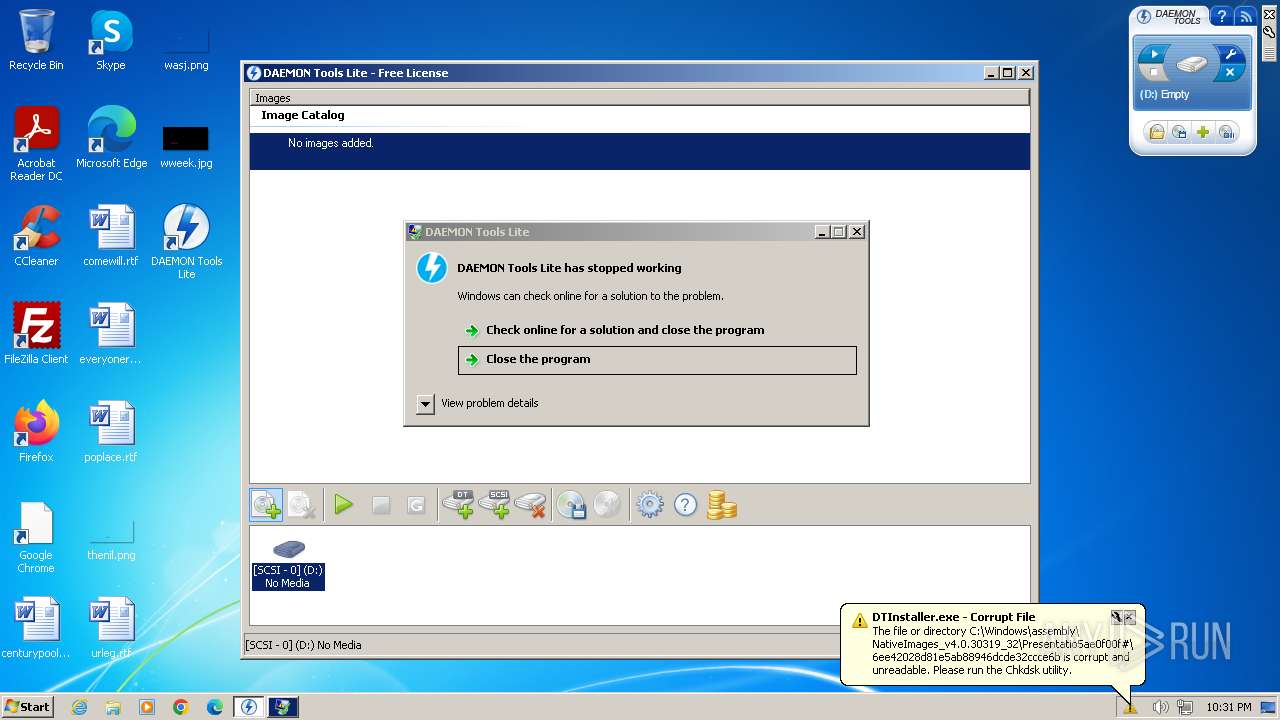Select the Firefox desktop icon

click(36, 432)
